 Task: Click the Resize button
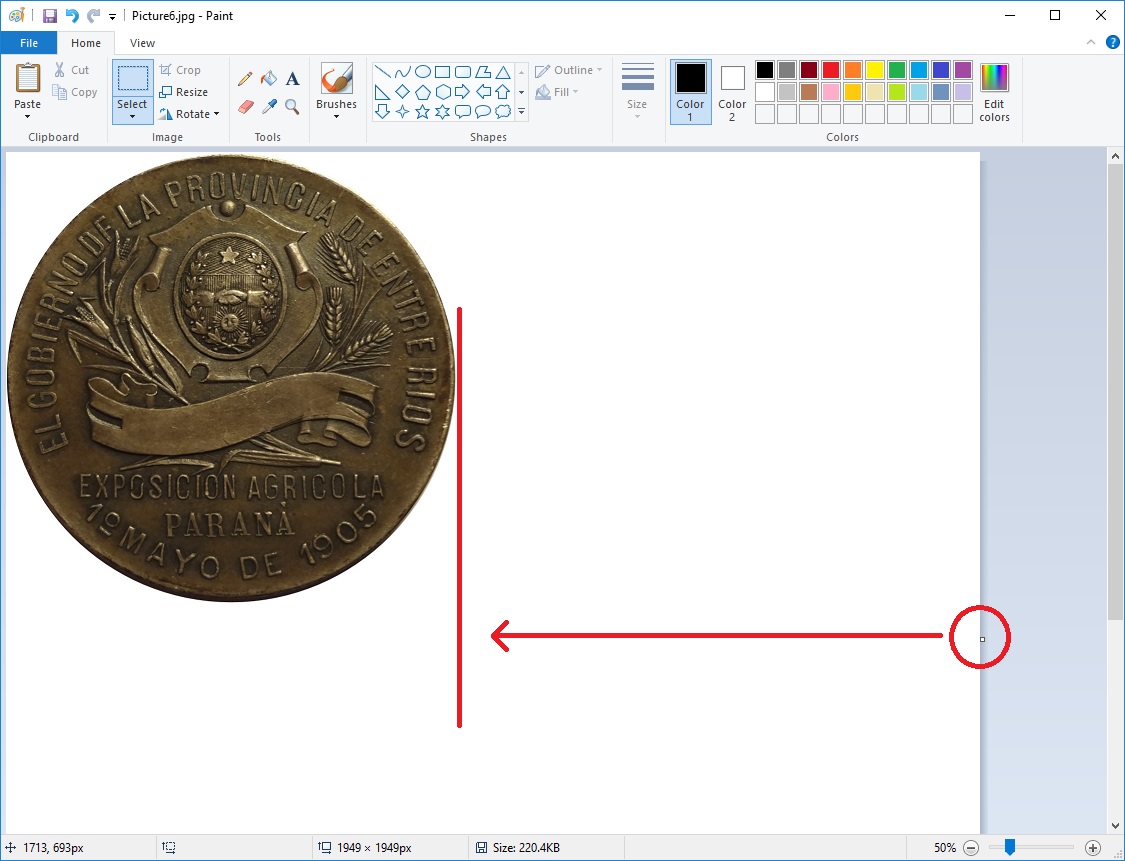coord(184,92)
